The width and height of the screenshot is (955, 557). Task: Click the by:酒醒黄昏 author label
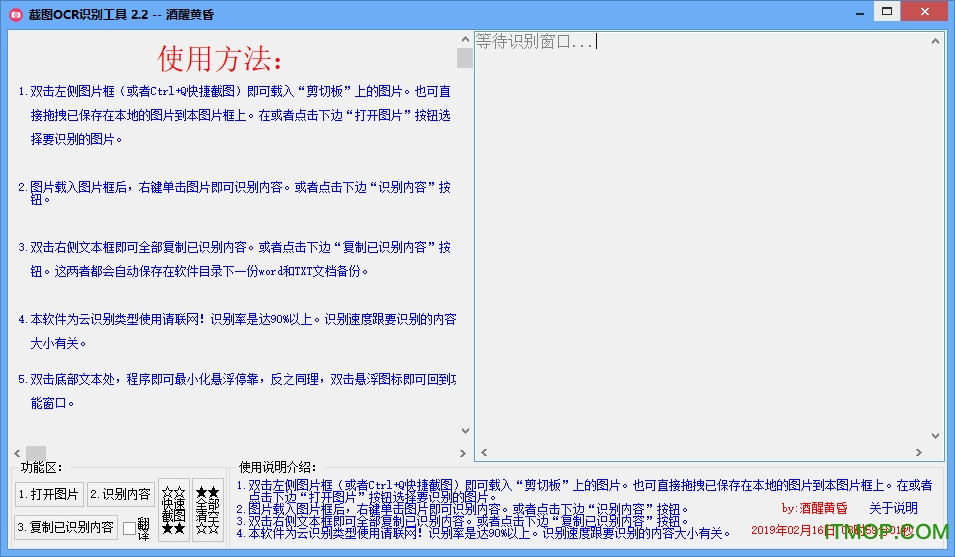point(814,508)
